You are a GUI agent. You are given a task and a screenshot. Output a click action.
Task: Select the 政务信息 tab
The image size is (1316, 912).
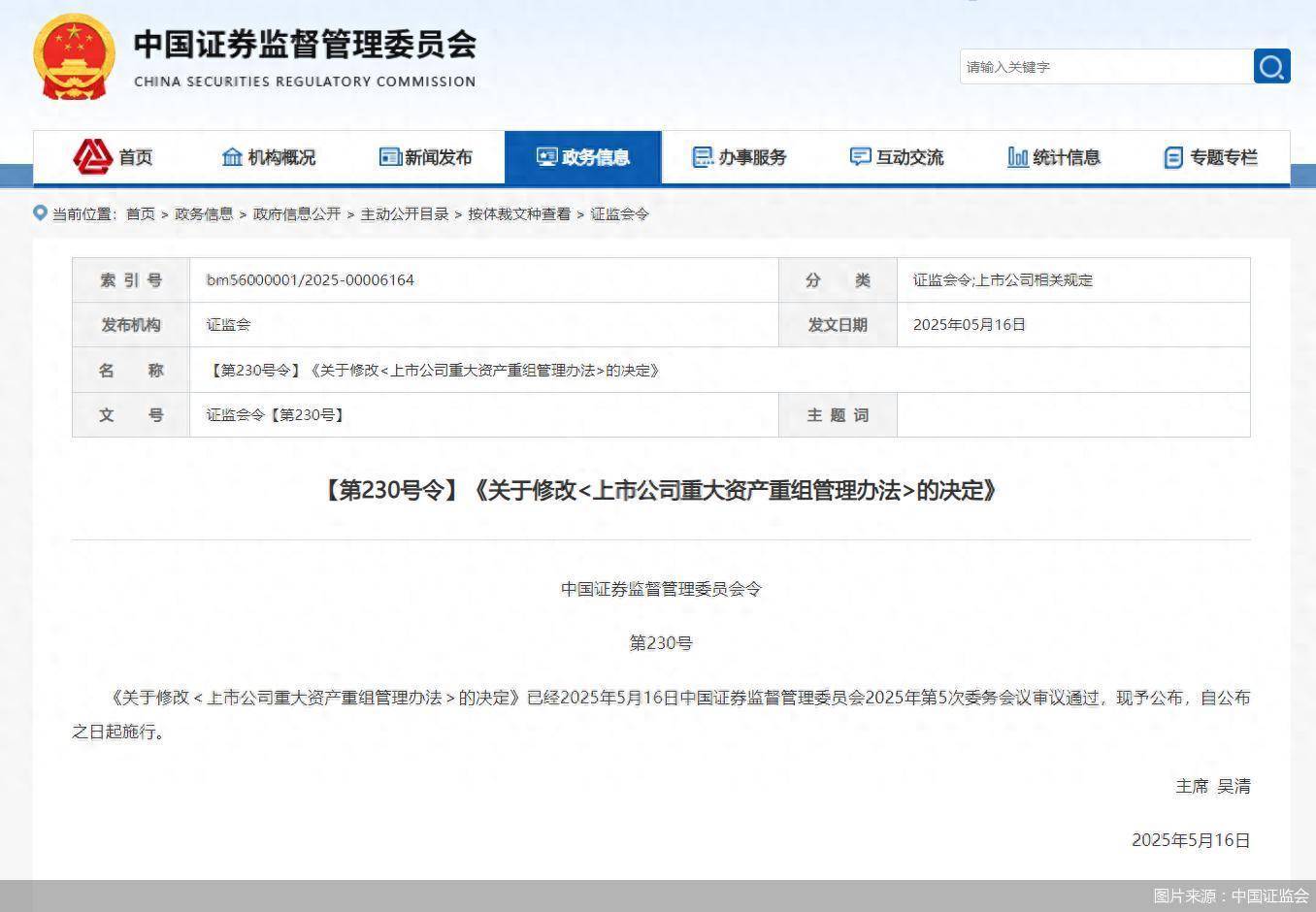(x=583, y=157)
